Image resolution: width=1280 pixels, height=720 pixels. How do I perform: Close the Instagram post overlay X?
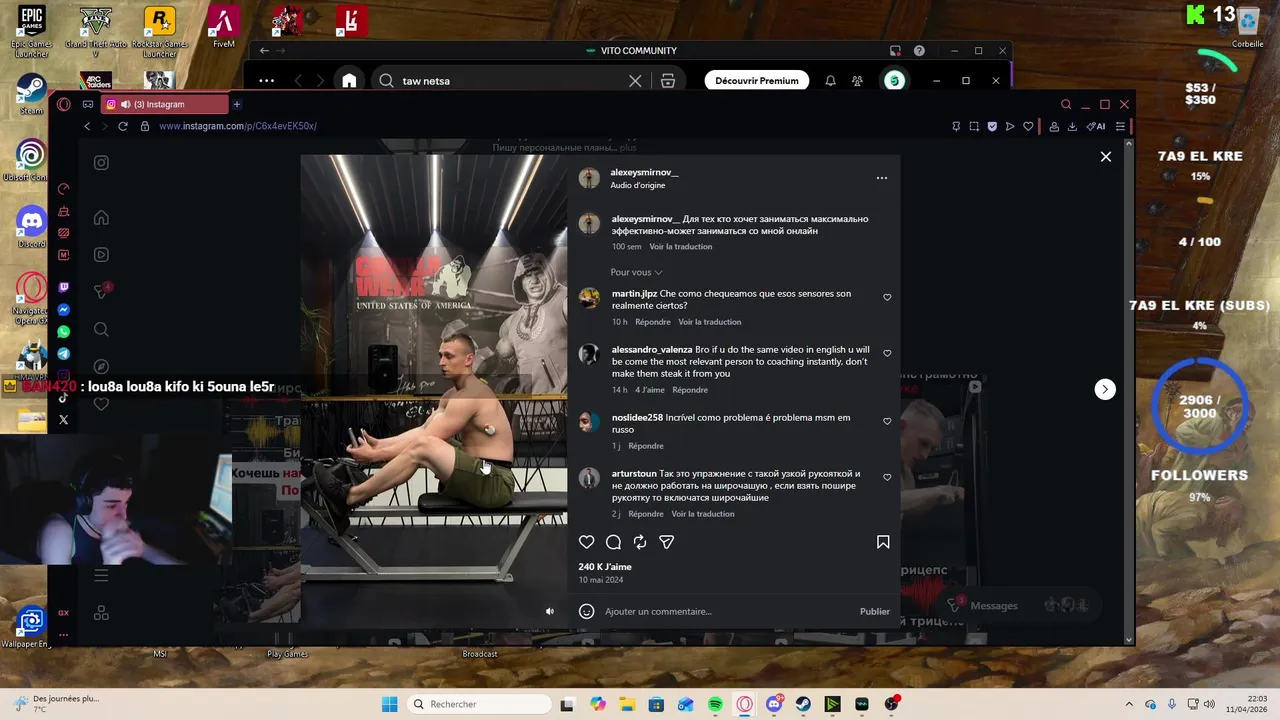coord(1106,157)
